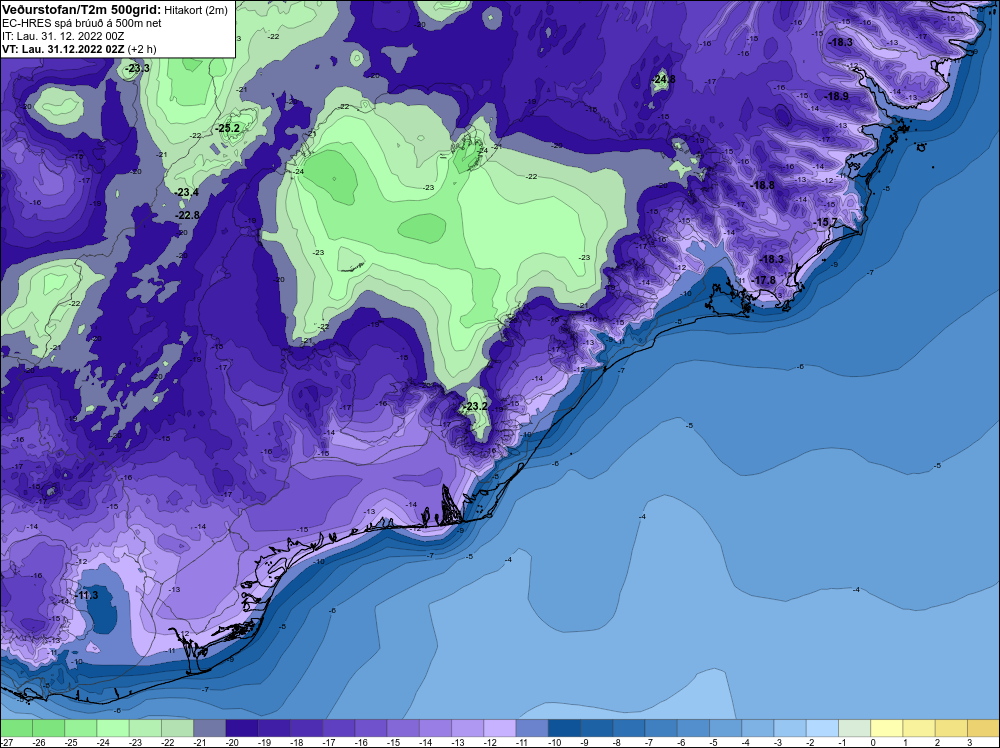Pick the legend swatch labeled -16
This screenshot has width=1000, height=748.
(371, 728)
